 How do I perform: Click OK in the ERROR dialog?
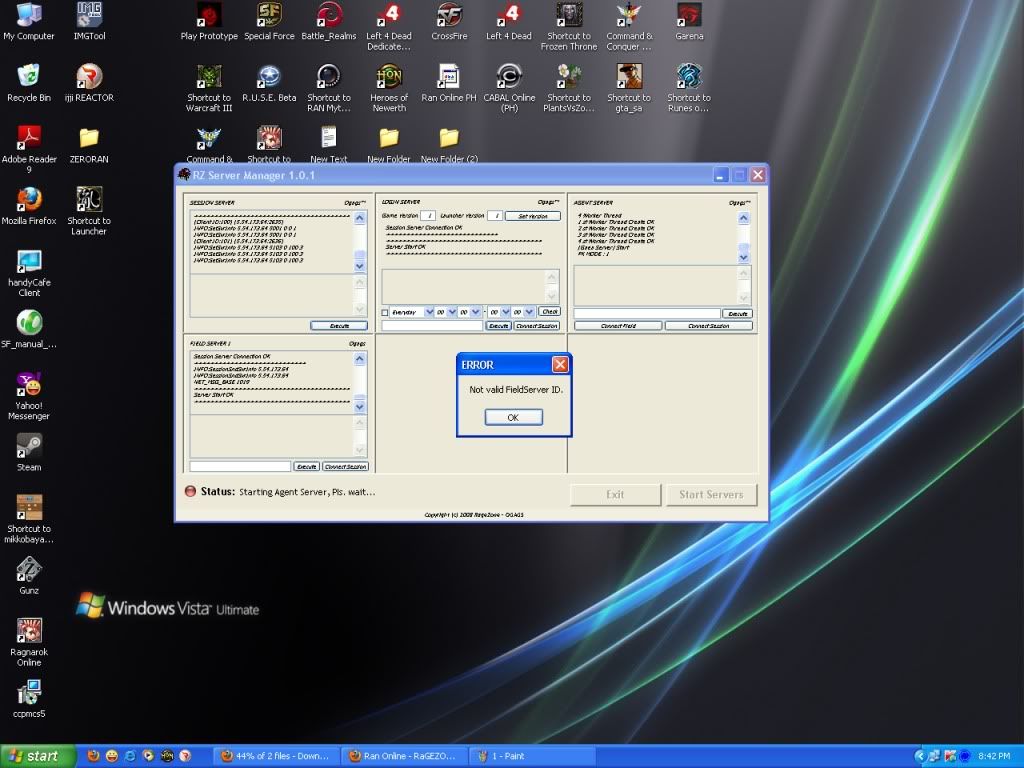513,418
